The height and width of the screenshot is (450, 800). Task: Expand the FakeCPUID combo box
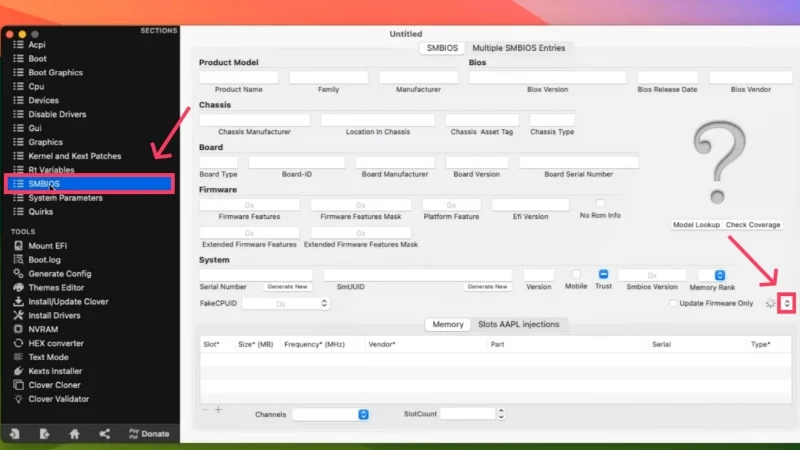(x=324, y=303)
